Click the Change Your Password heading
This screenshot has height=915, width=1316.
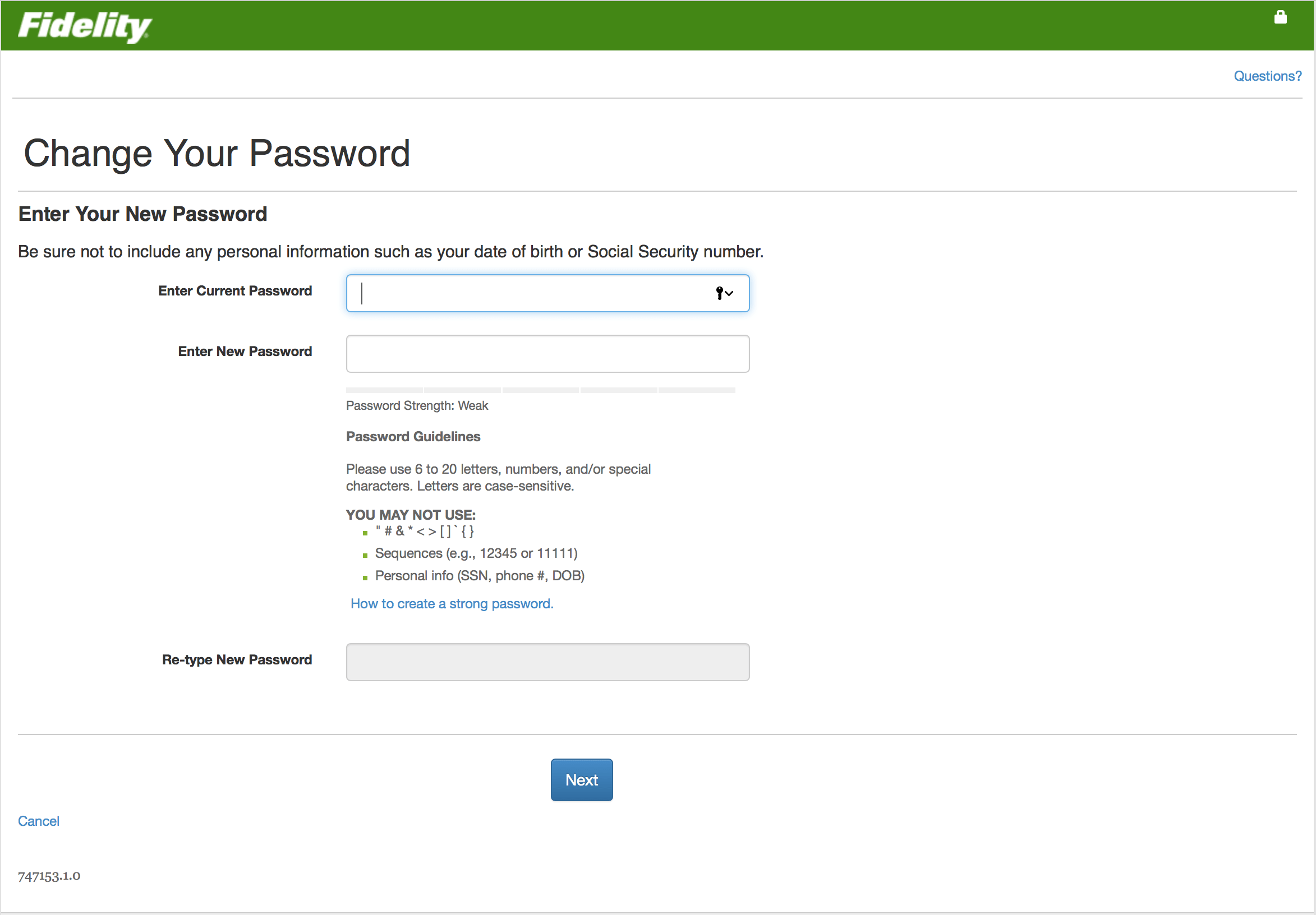217,154
